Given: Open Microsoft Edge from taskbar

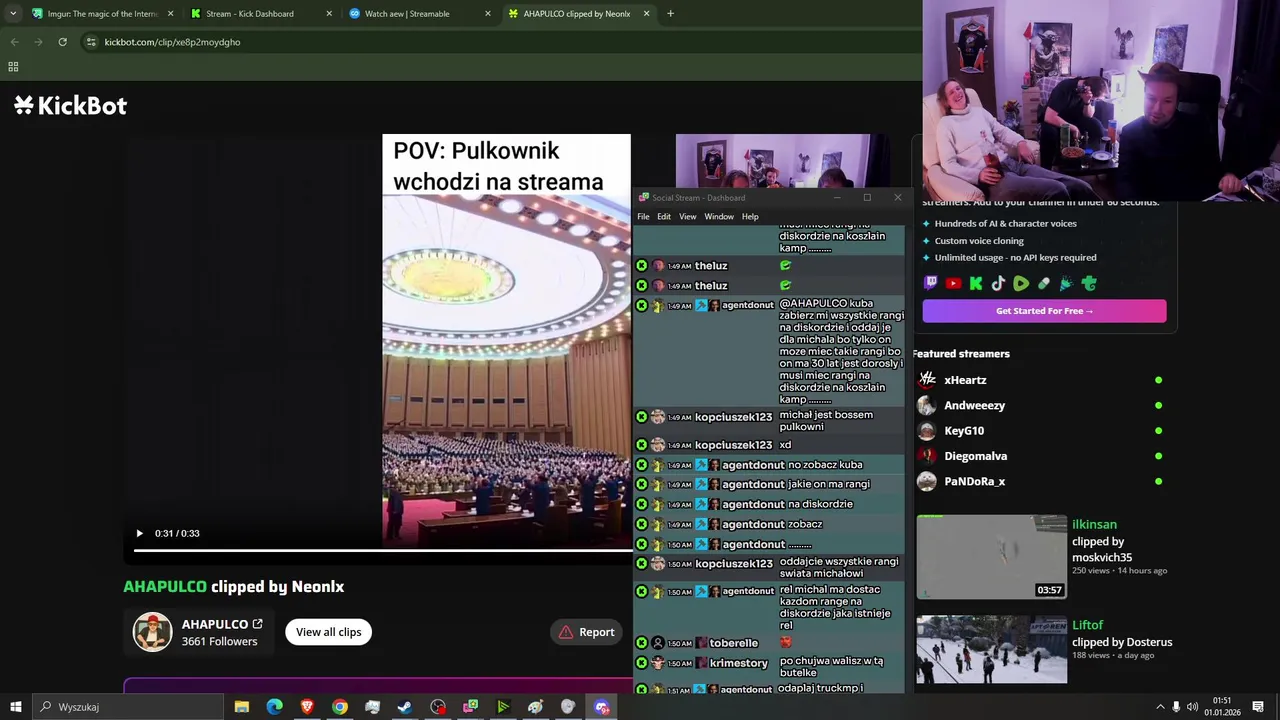Looking at the screenshot, I should [275, 707].
